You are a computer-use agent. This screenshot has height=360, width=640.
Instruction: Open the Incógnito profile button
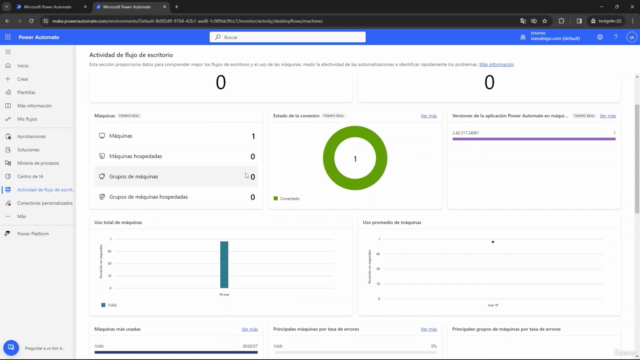[606, 21]
